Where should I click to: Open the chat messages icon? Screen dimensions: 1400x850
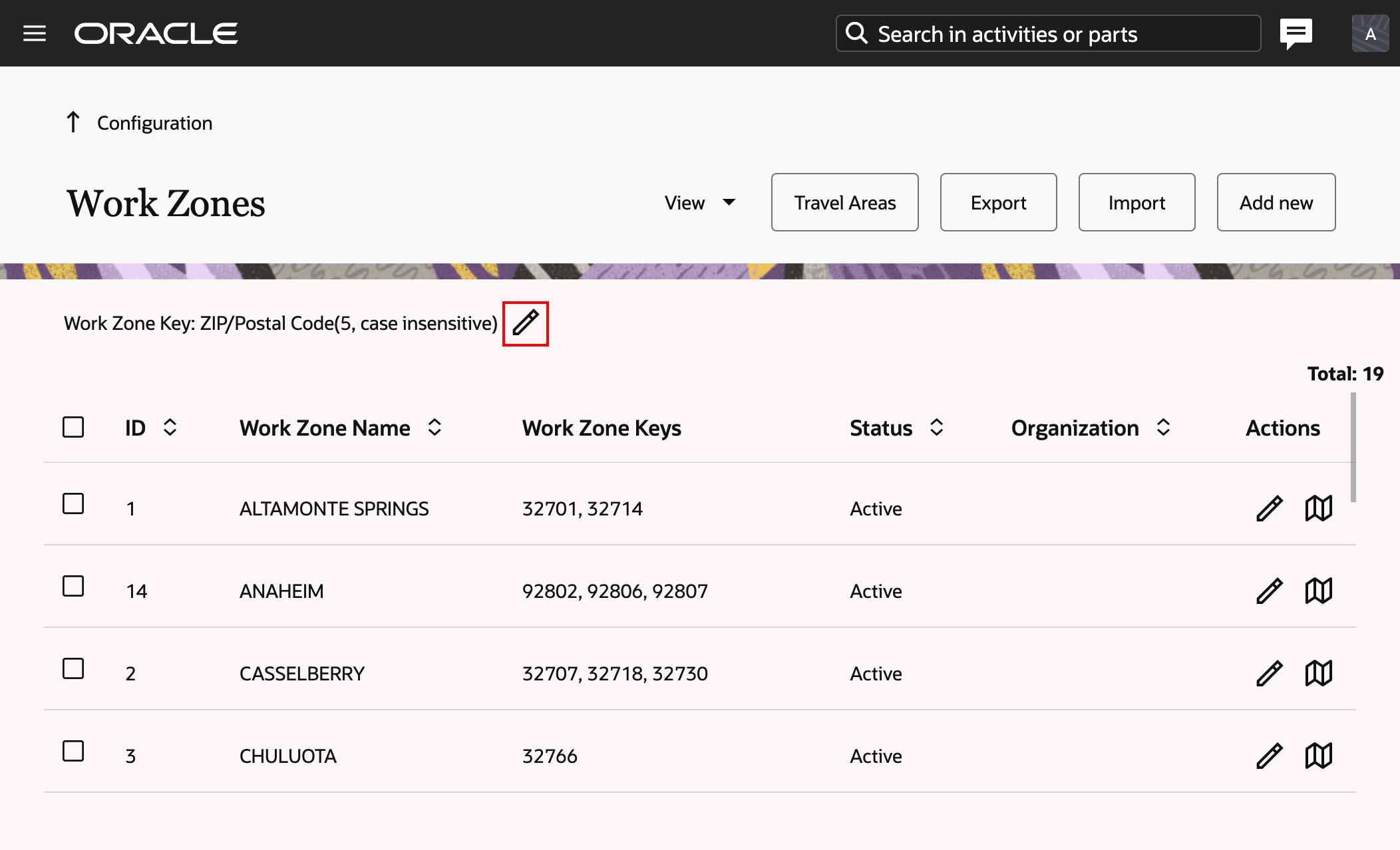click(x=1296, y=33)
